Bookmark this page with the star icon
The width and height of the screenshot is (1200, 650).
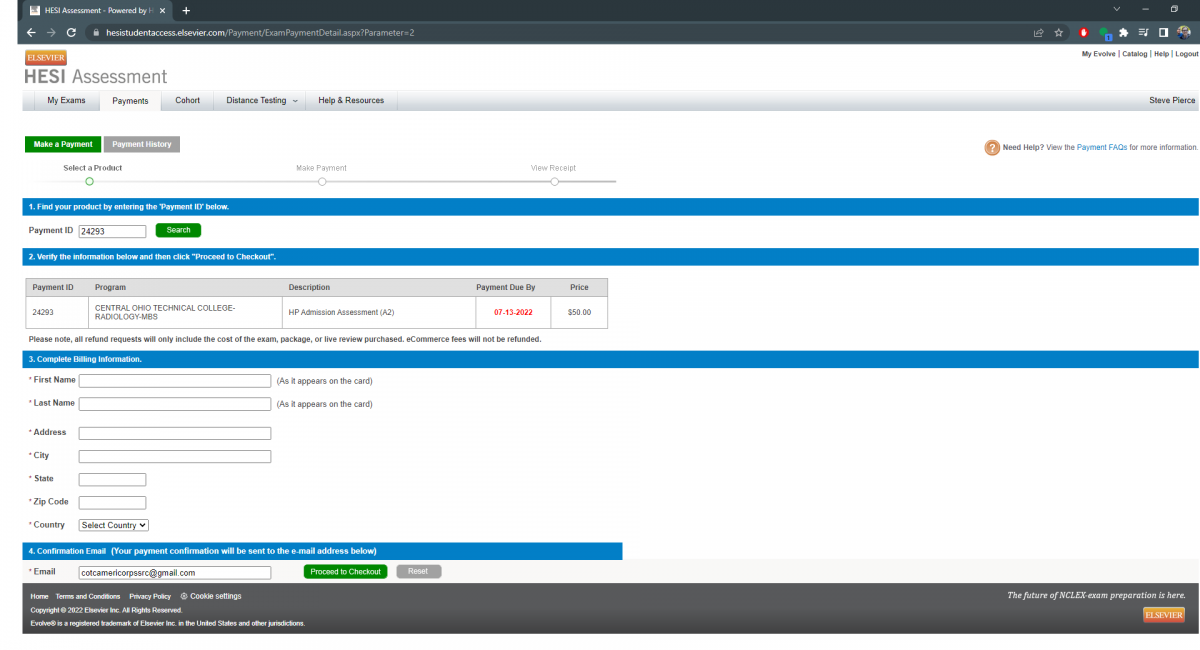(1058, 32)
